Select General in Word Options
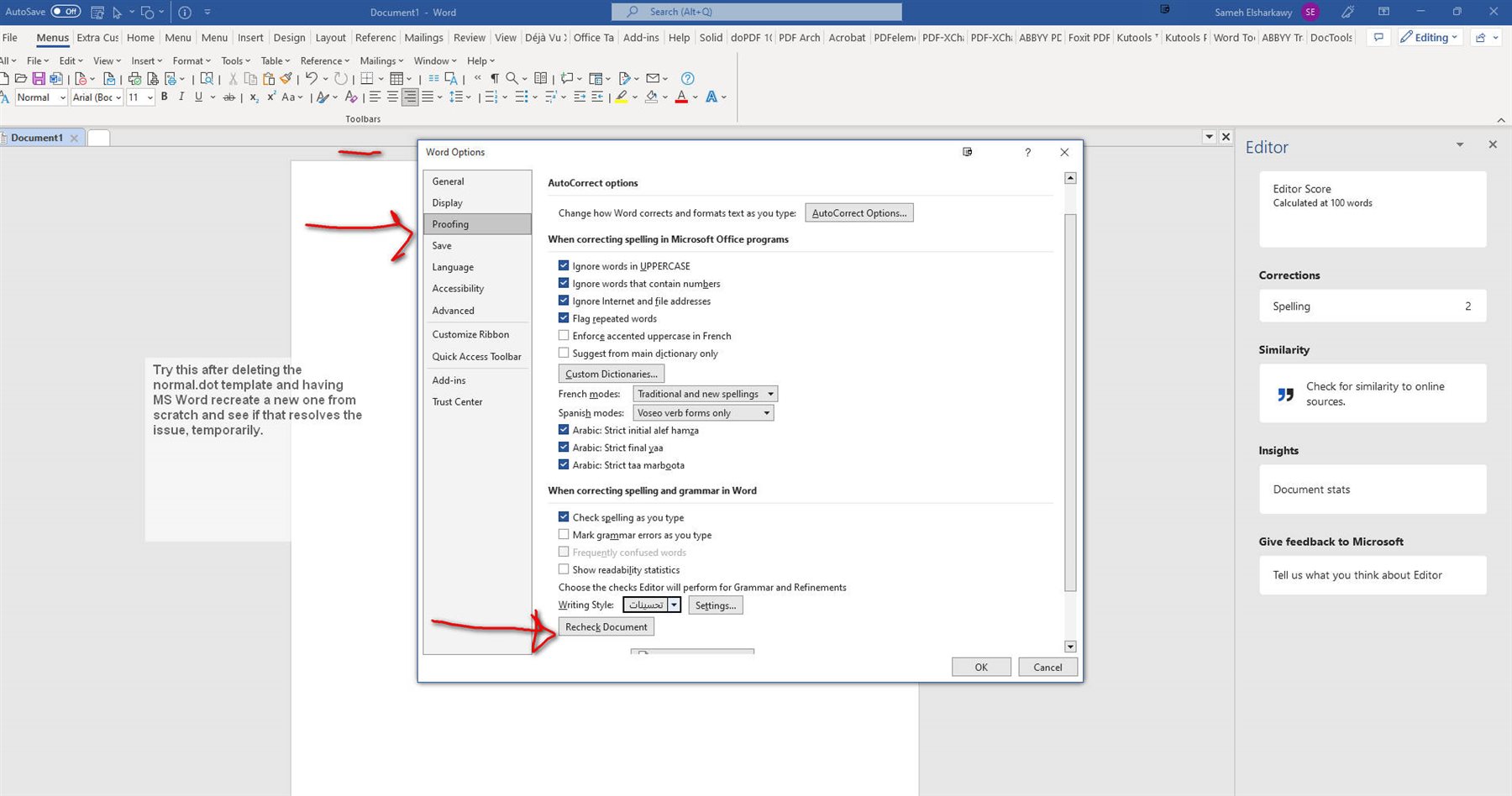This screenshot has width=1512, height=796. click(x=477, y=181)
